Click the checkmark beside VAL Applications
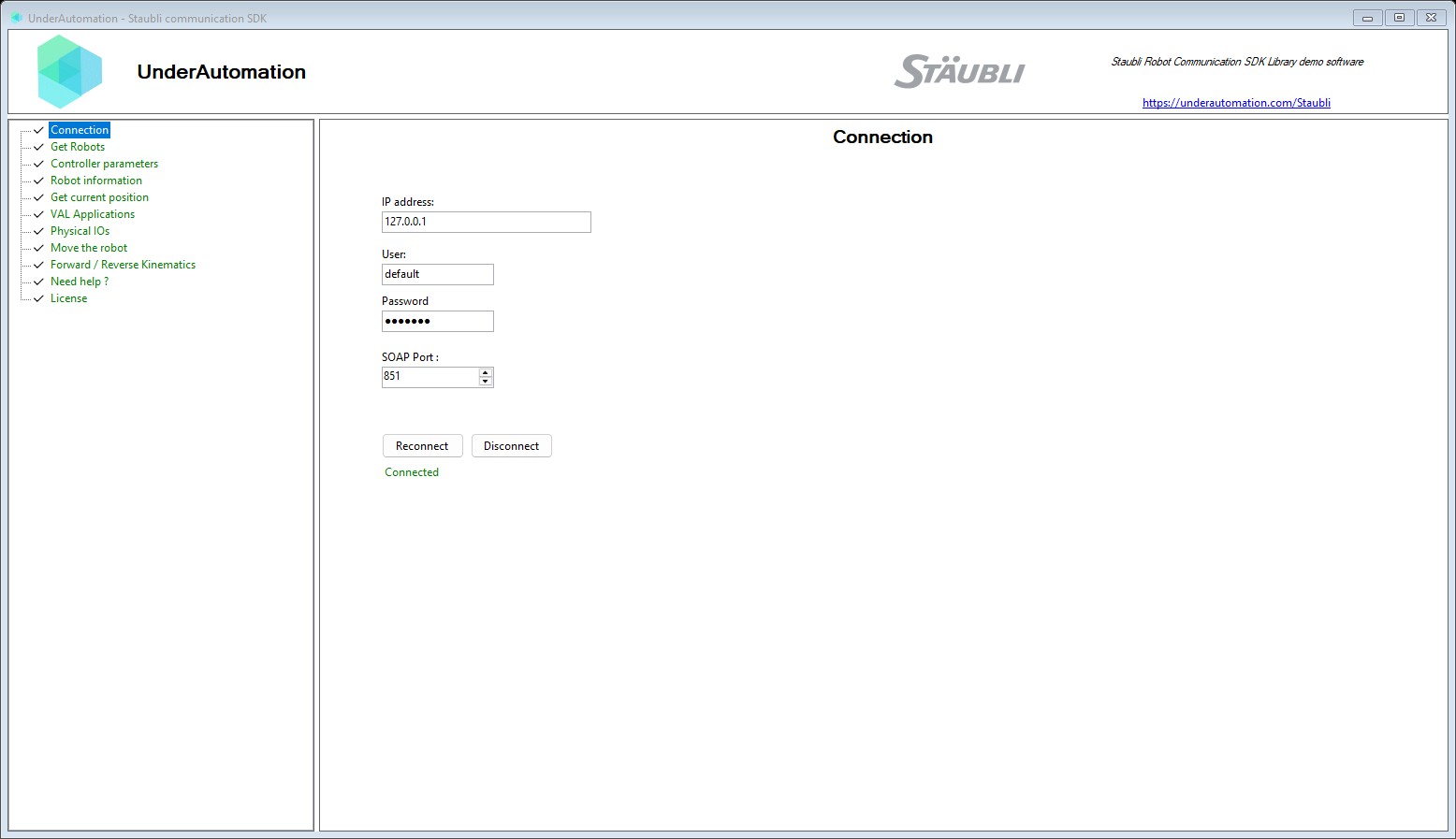 coord(37,214)
